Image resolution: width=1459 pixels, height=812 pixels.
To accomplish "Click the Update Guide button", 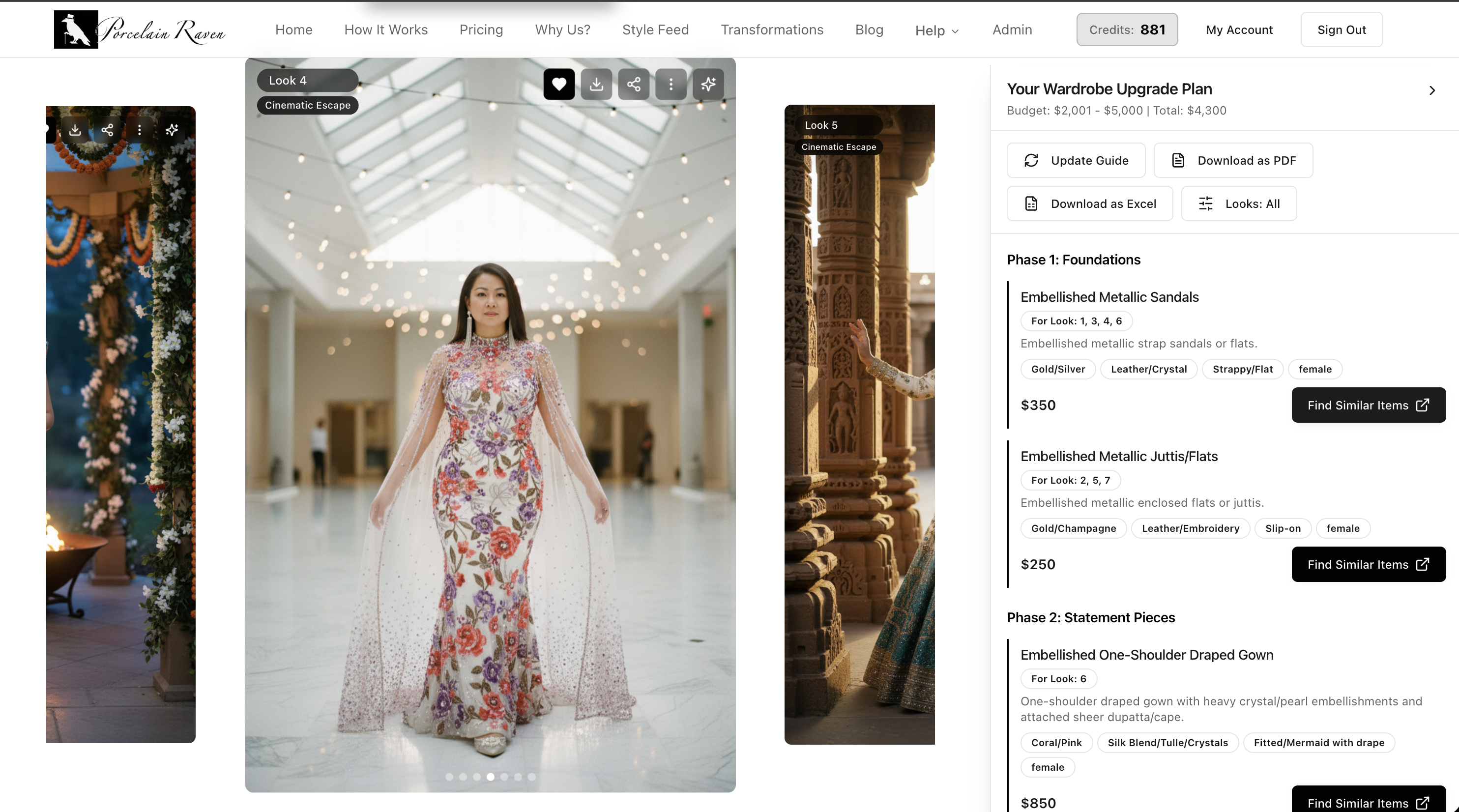I will pos(1076,160).
